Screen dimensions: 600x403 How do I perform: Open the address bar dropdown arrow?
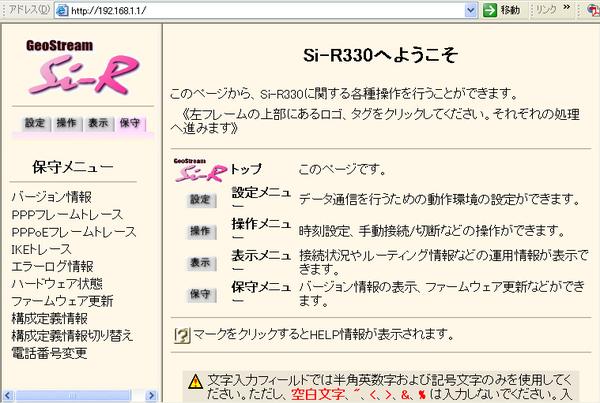pyautogui.click(x=471, y=10)
